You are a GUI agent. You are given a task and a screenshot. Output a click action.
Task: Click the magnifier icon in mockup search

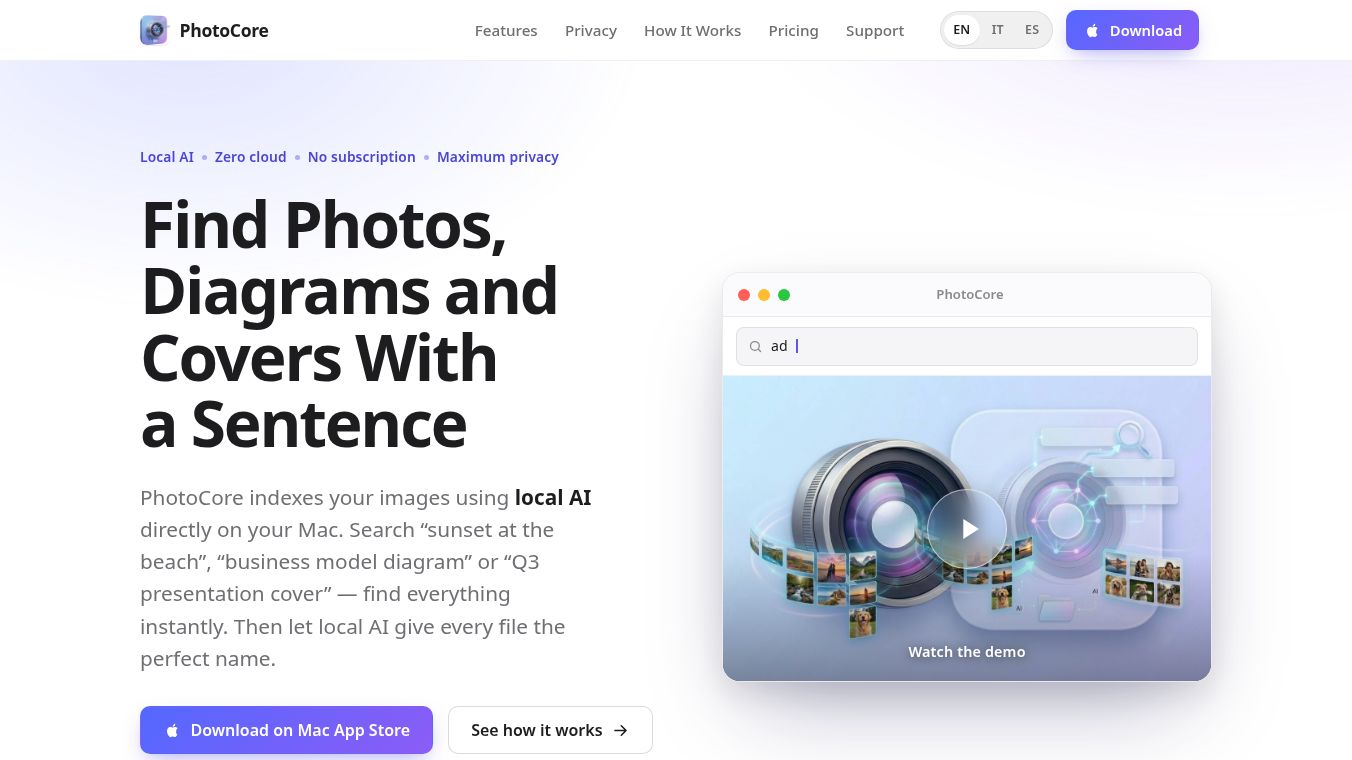pyautogui.click(x=756, y=347)
